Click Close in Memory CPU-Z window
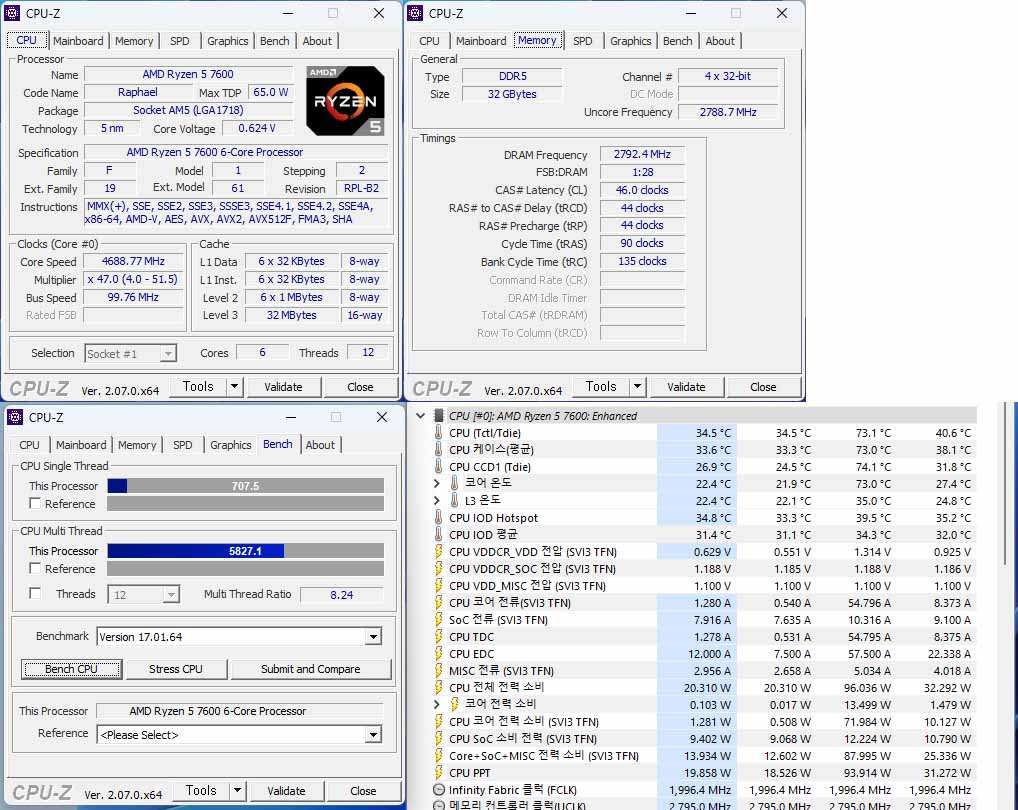The image size is (1018, 810). (x=764, y=387)
